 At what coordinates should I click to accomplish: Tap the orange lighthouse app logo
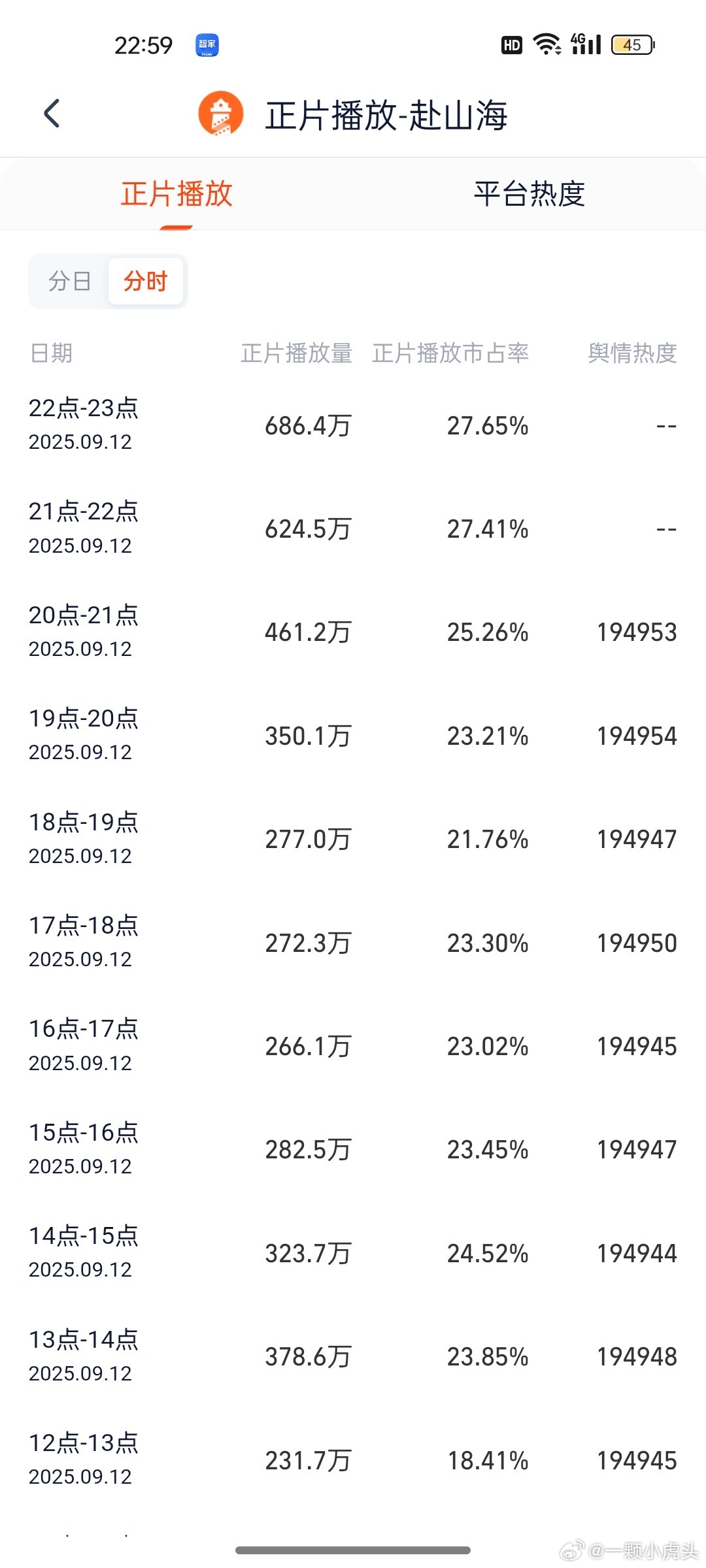tap(222, 114)
